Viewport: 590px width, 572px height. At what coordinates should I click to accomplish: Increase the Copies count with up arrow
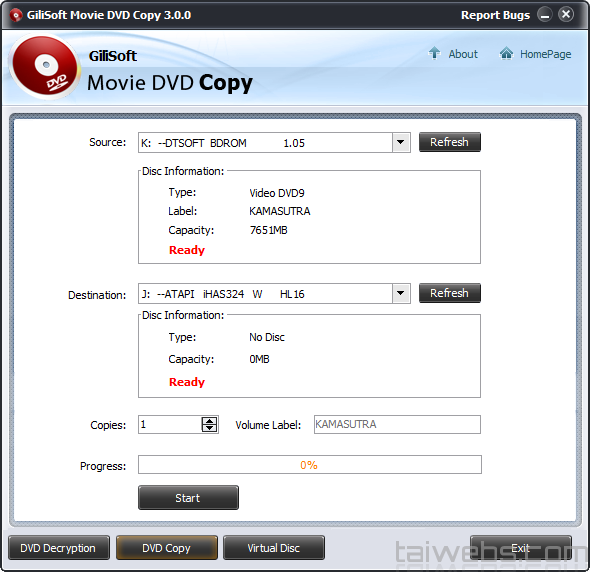coord(210,421)
